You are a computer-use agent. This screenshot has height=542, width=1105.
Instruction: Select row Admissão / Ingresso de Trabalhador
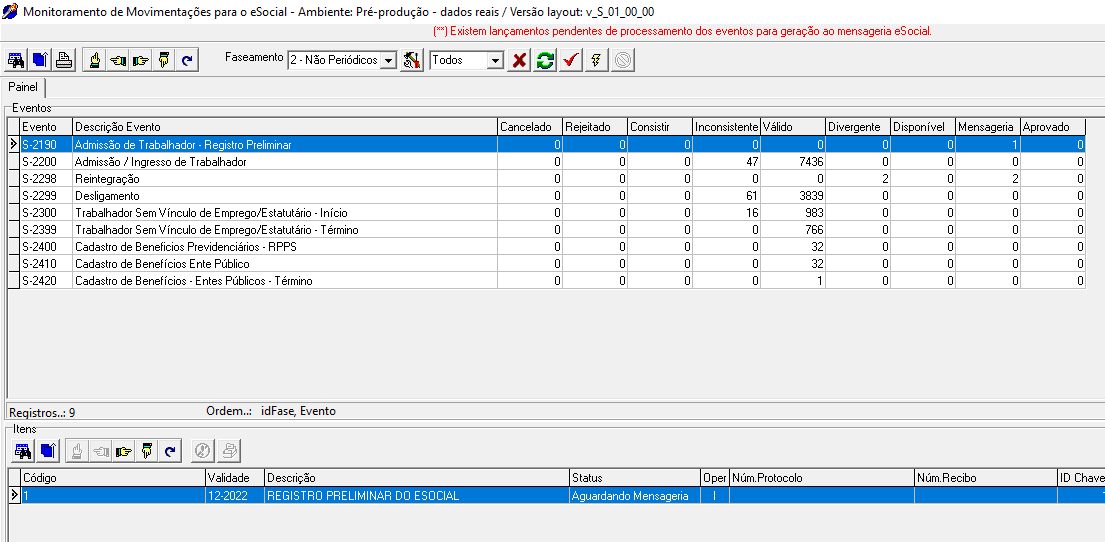pos(546,161)
